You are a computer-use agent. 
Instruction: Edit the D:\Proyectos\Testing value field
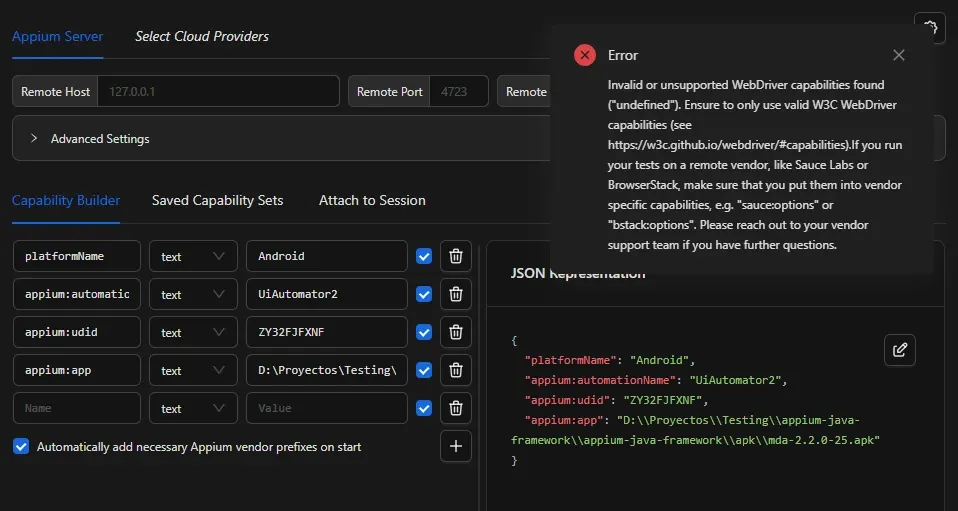coord(327,370)
